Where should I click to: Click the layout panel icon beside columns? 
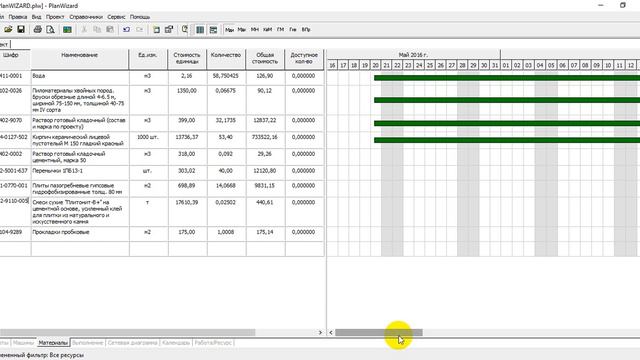[213, 29]
